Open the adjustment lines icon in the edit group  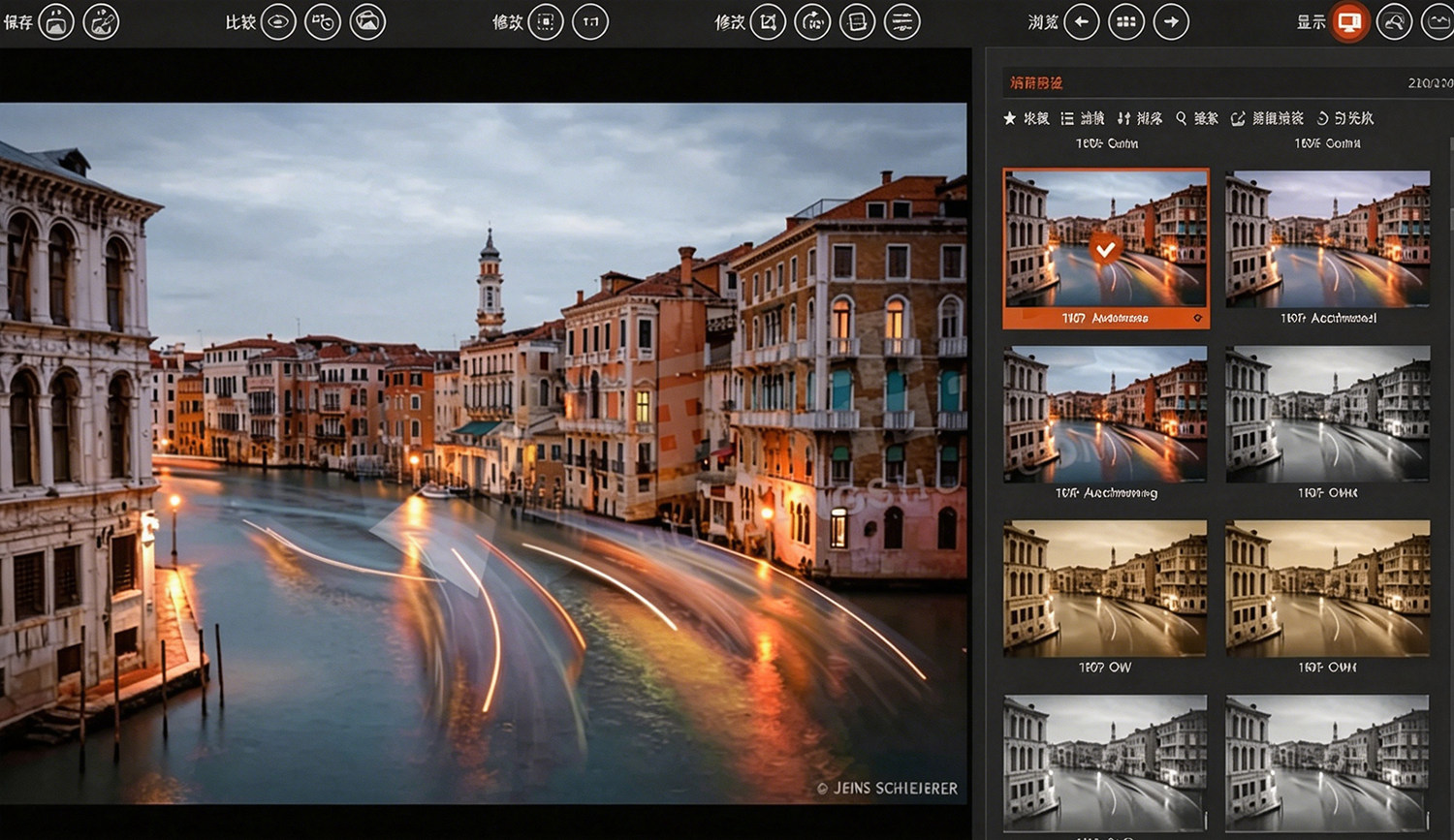coord(901,21)
